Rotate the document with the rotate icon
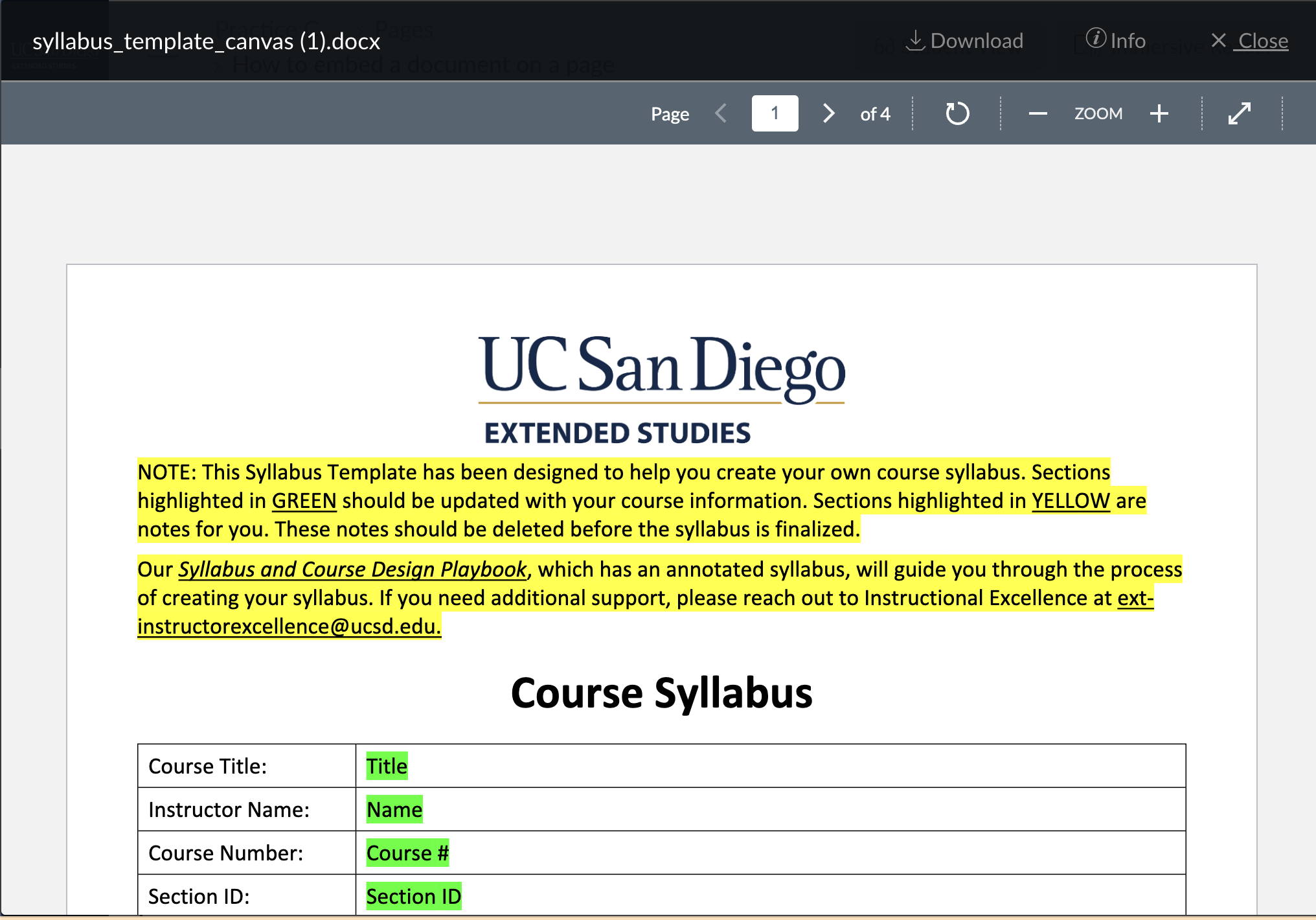The image size is (1316, 920). (957, 113)
